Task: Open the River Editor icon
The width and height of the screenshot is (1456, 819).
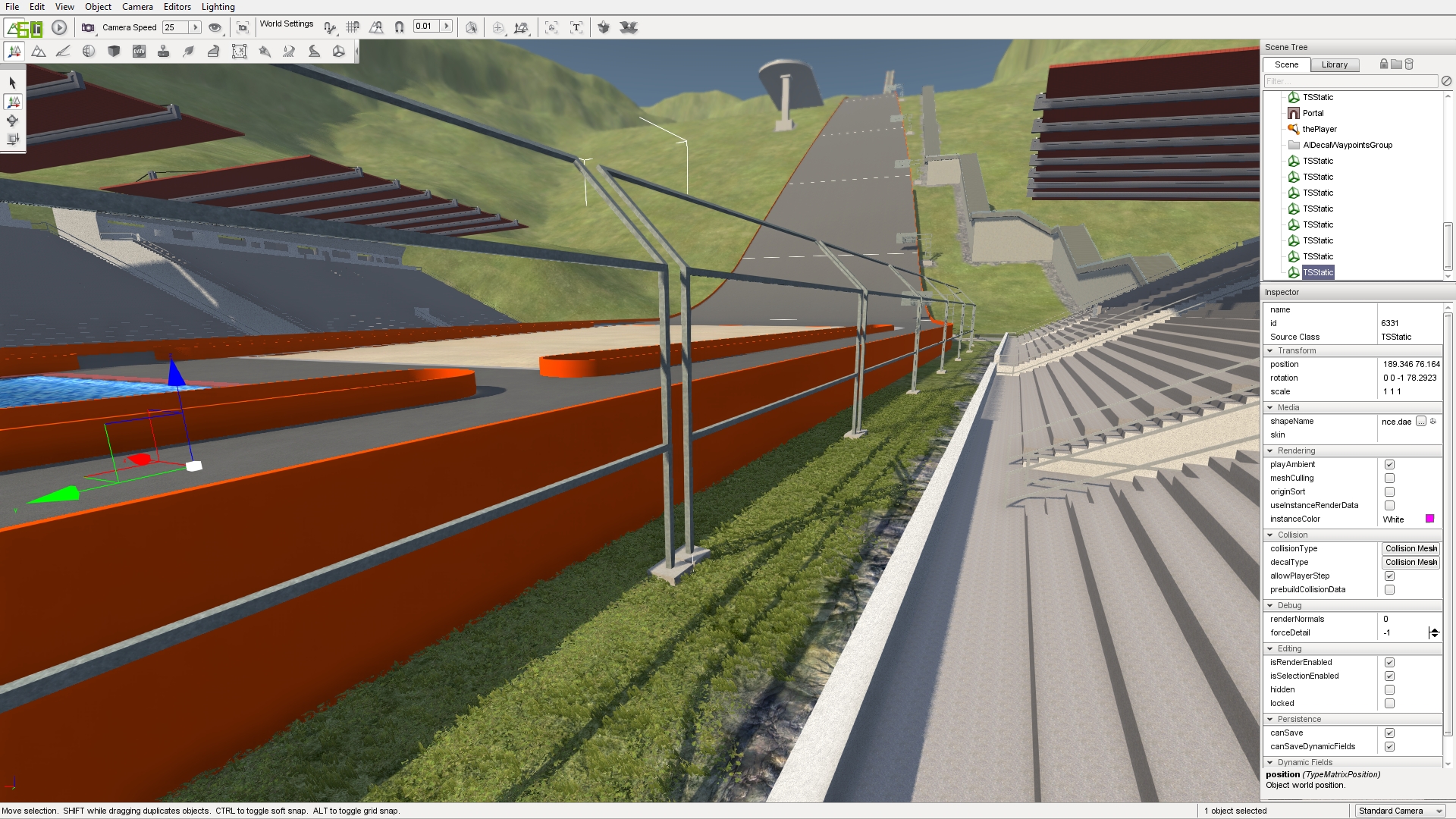Action: click(x=289, y=52)
